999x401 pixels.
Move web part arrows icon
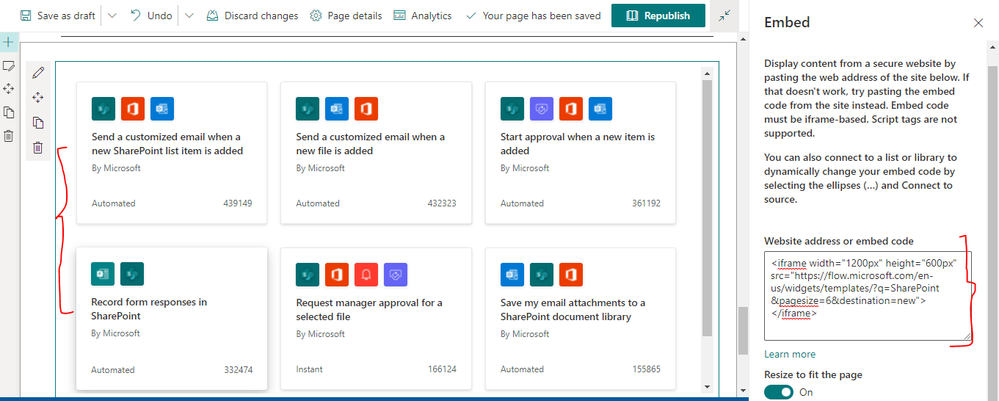(x=38, y=97)
